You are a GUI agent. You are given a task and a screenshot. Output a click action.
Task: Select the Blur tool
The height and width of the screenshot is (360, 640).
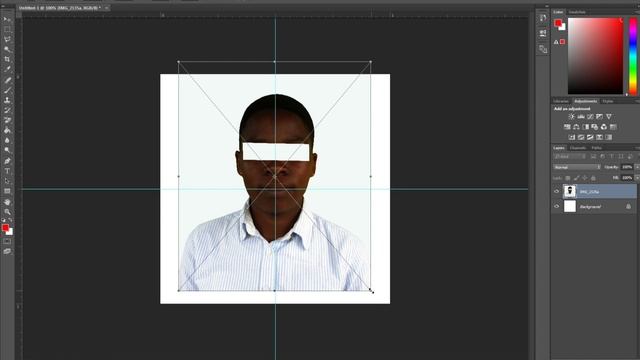pyautogui.click(x=7, y=141)
